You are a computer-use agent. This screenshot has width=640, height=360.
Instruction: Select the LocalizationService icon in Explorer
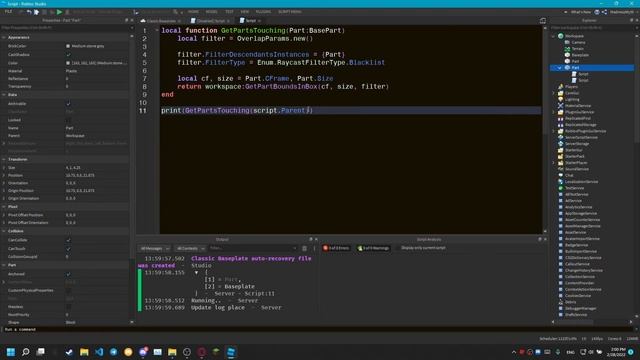pyautogui.click(x=561, y=182)
